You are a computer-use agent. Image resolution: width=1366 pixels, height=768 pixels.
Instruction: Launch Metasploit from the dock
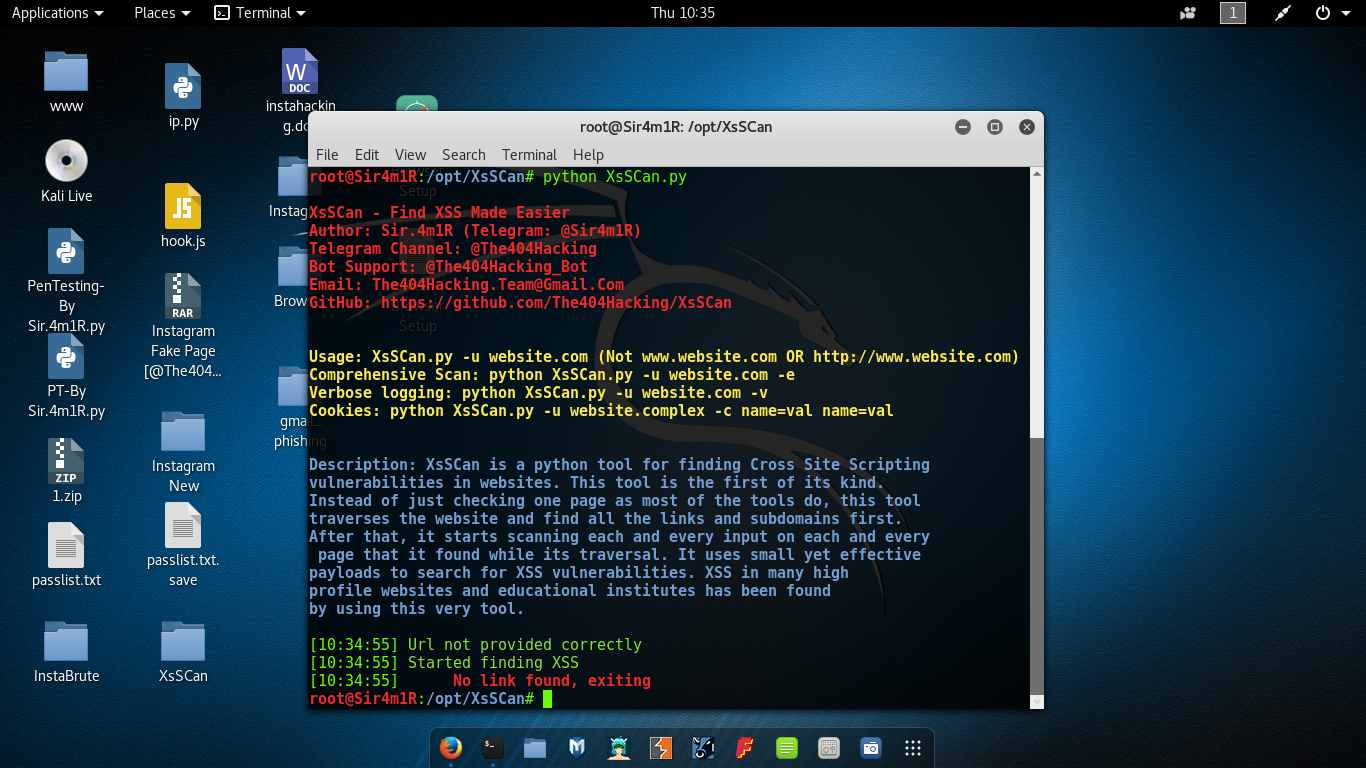(x=577, y=747)
